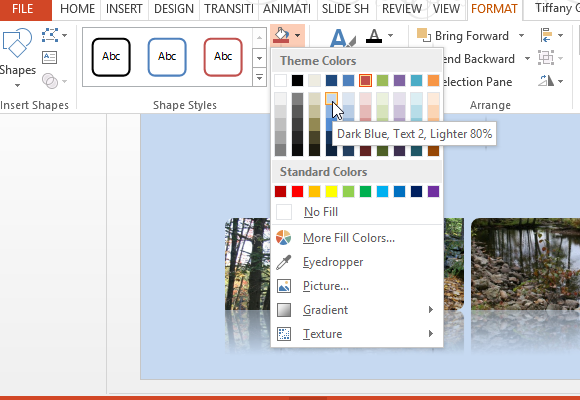580x400 pixels.
Task: Expand the Send Backward dropdown arrow
Action: [x=527, y=58]
